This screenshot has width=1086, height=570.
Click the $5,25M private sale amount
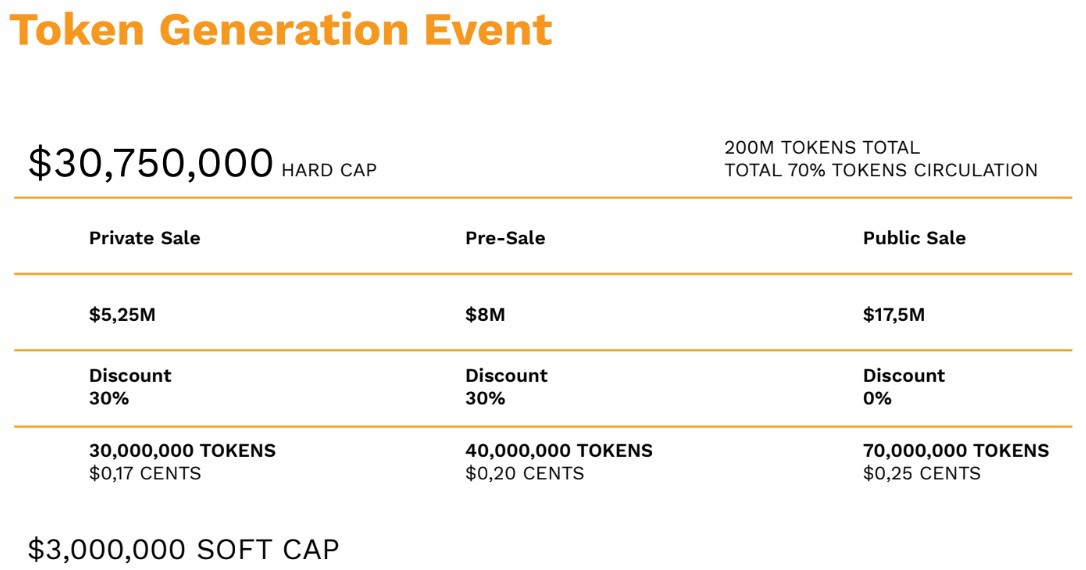[123, 315]
